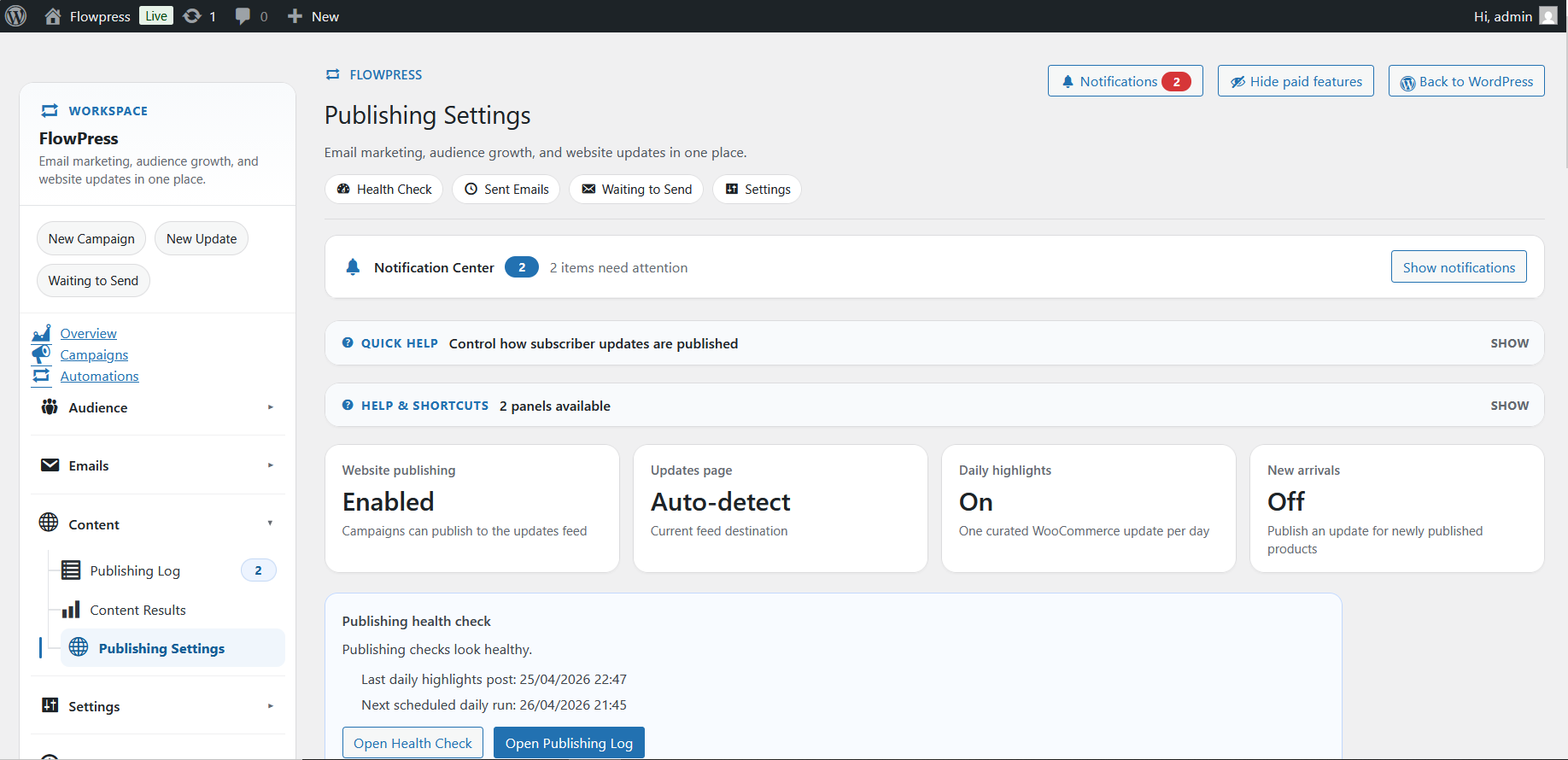
Task: Collapse the Content menu arrow
Action: pos(270,523)
